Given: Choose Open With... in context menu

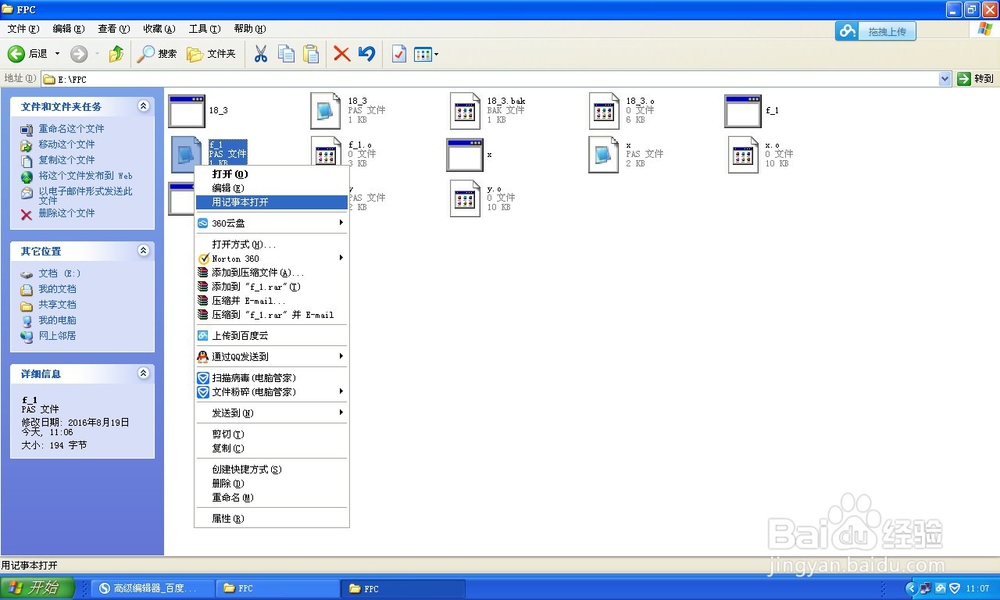Looking at the screenshot, I should pyautogui.click(x=272, y=244).
